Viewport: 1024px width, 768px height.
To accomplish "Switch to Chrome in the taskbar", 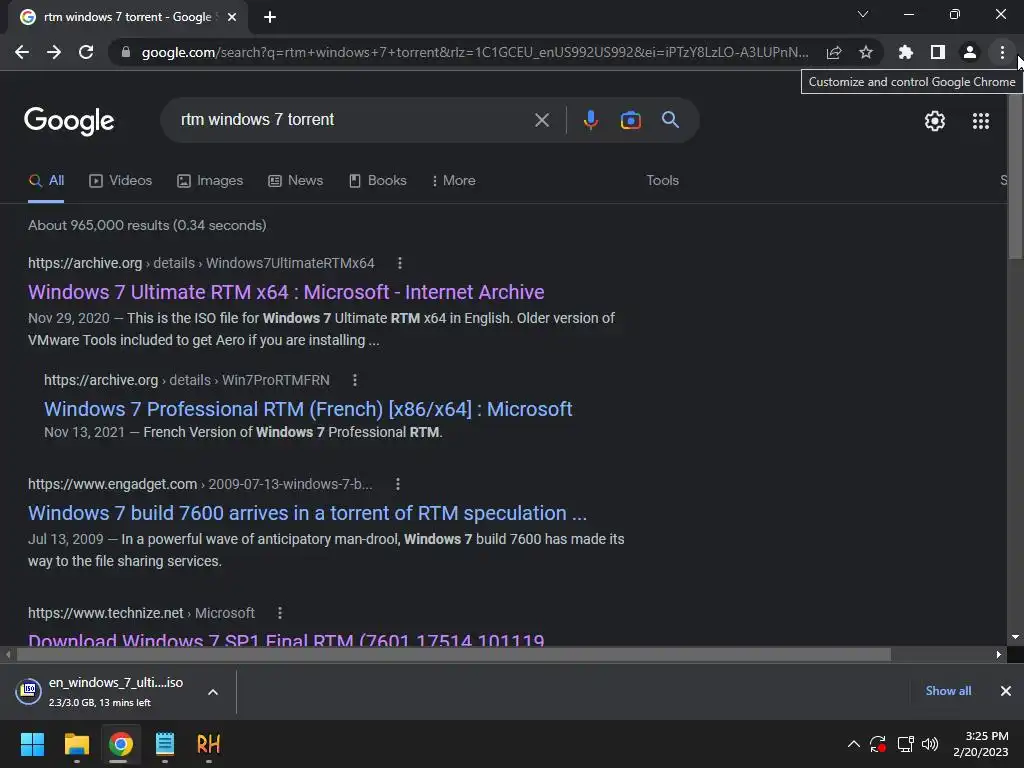I will 121,744.
